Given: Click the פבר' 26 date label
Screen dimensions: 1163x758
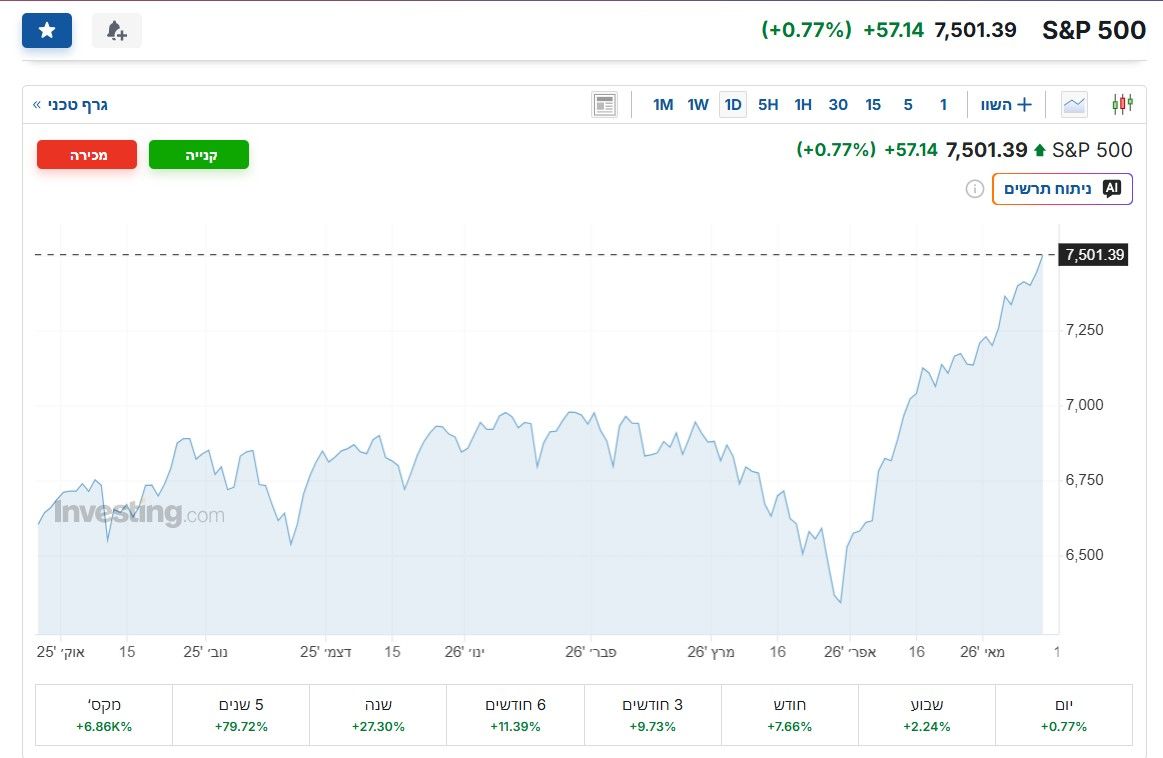Looking at the screenshot, I should click(x=590, y=652).
